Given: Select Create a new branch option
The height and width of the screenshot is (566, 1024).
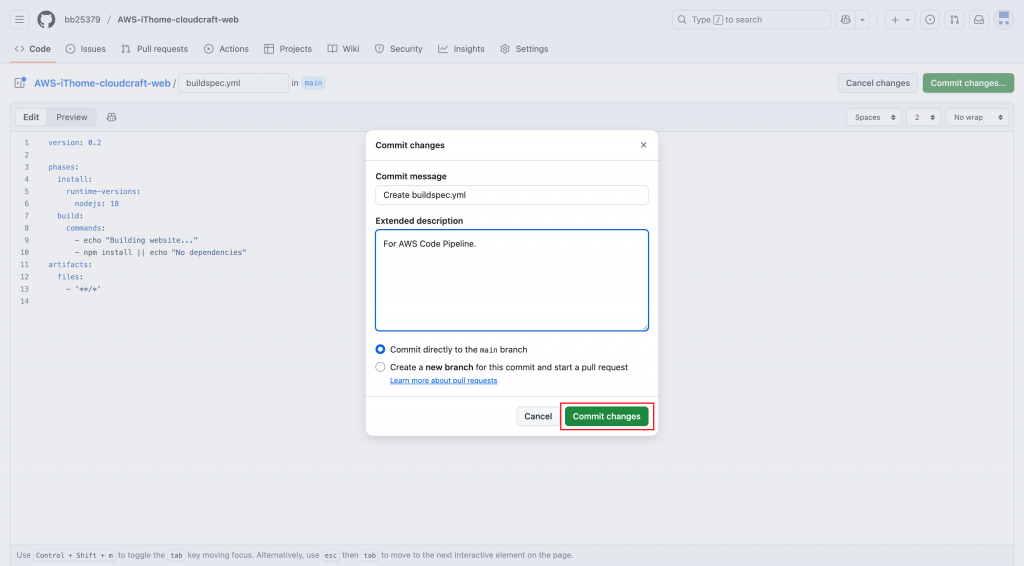Looking at the screenshot, I should coord(380,367).
